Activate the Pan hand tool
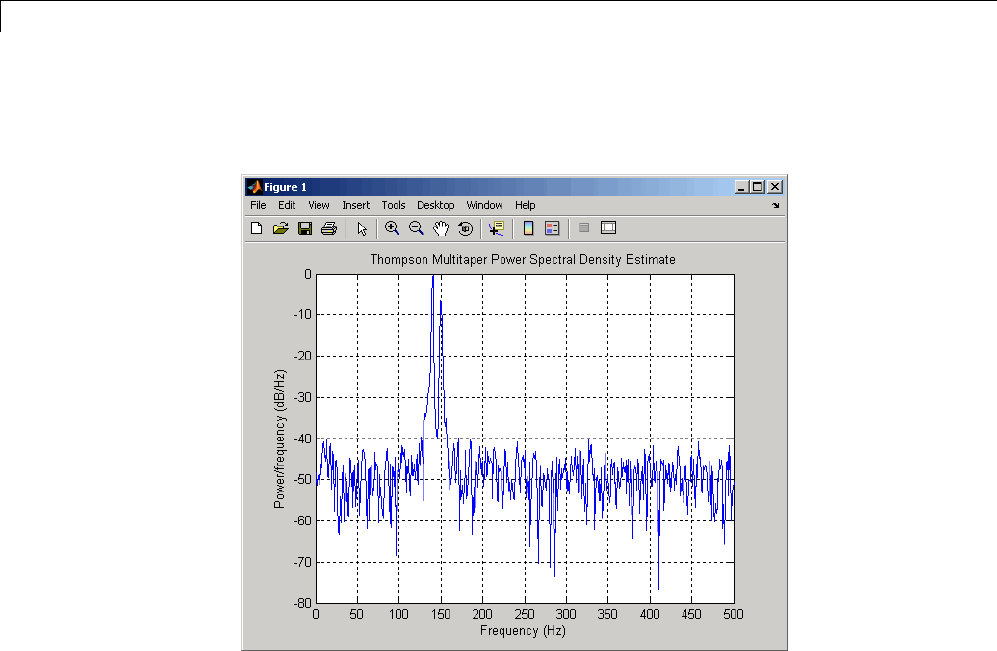The width and height of the screenshot is (997, 651). (x=441, y=228)
